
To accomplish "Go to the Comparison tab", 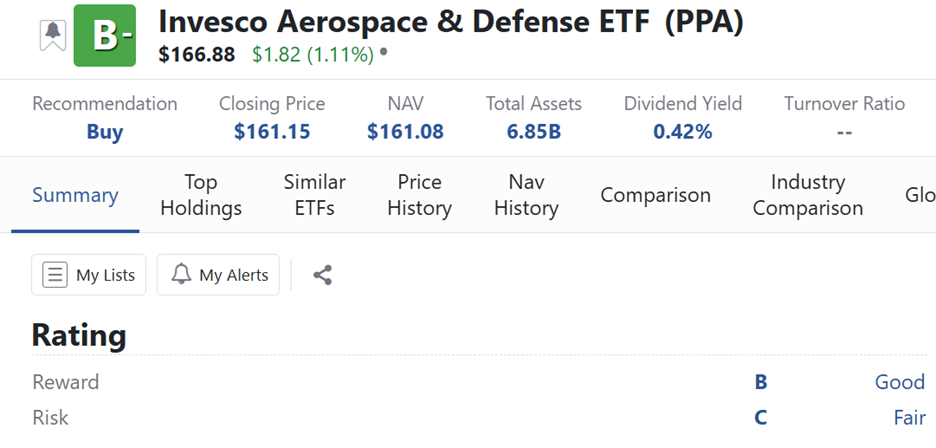I will 655,195.
